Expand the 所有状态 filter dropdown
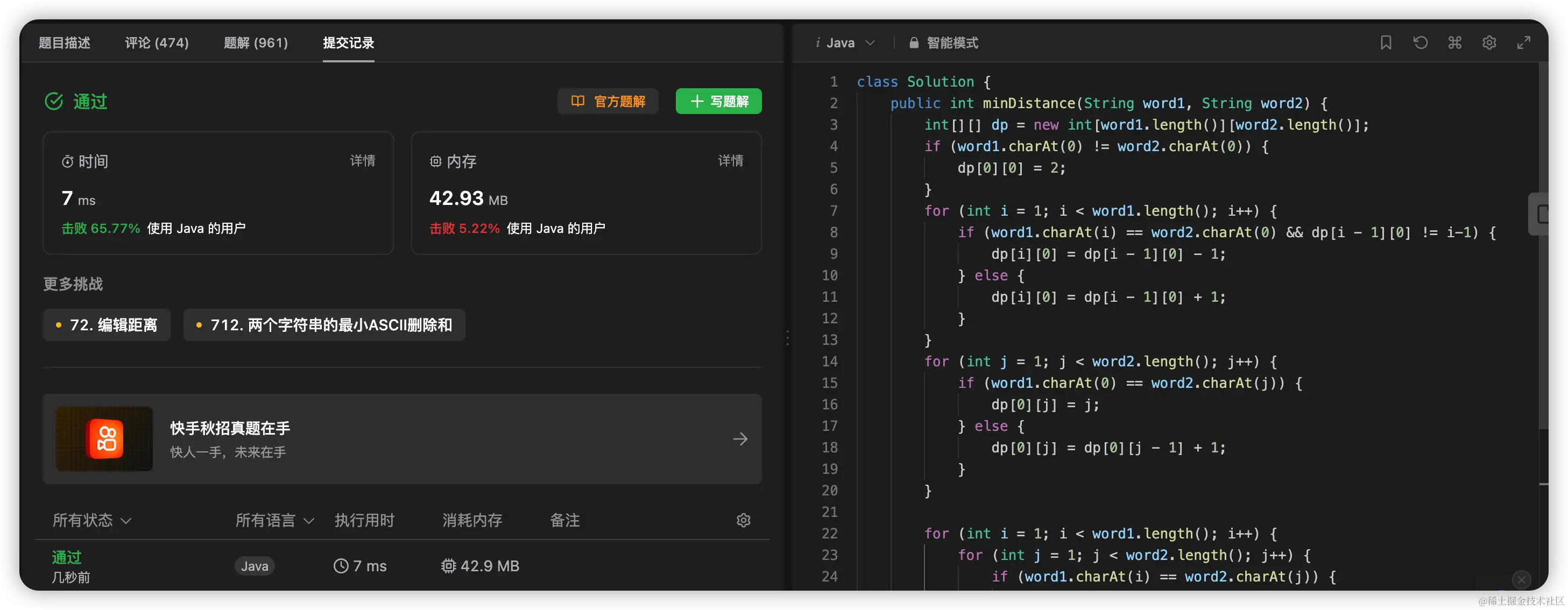Screen dimensions: 1568x610 point(92,521)
